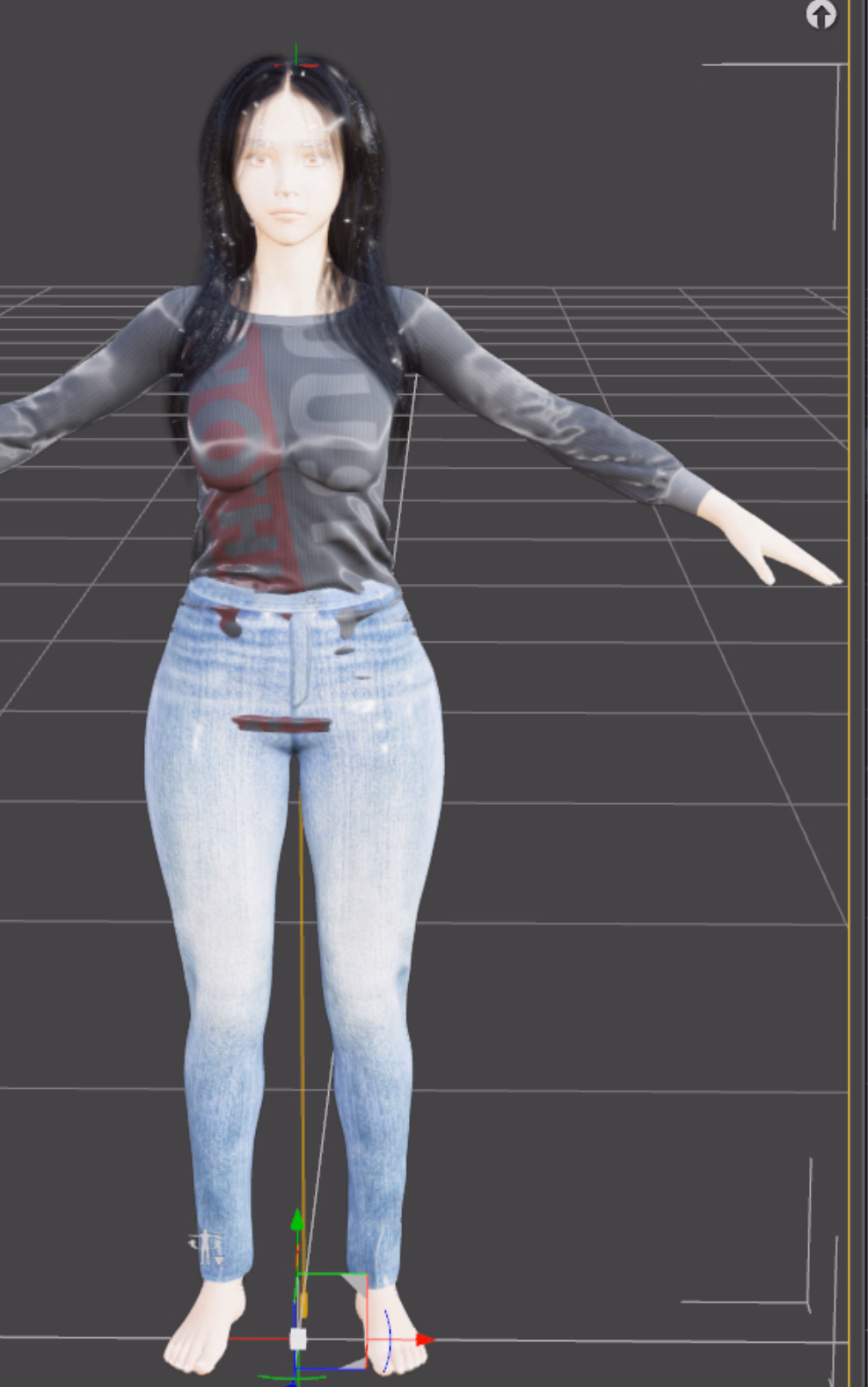This screenshot has width=868, height=1387.
Task: Click the small figure pose icon beside the ankle
Action: point(206,1247)
